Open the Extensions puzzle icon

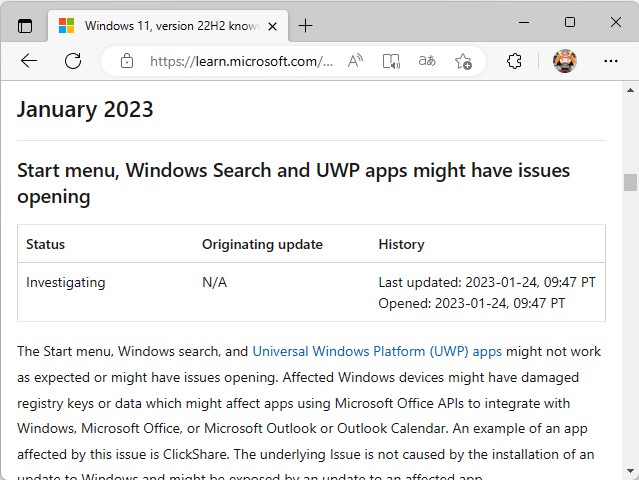(x=514, y=61)
